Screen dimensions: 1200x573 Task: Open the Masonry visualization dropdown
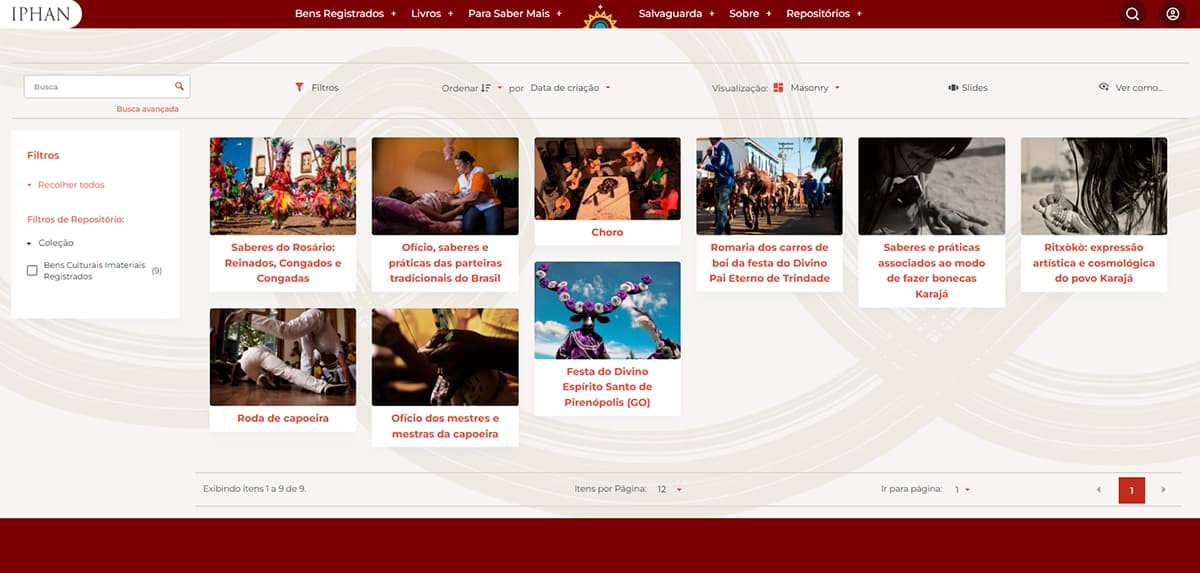pos(814,88)
